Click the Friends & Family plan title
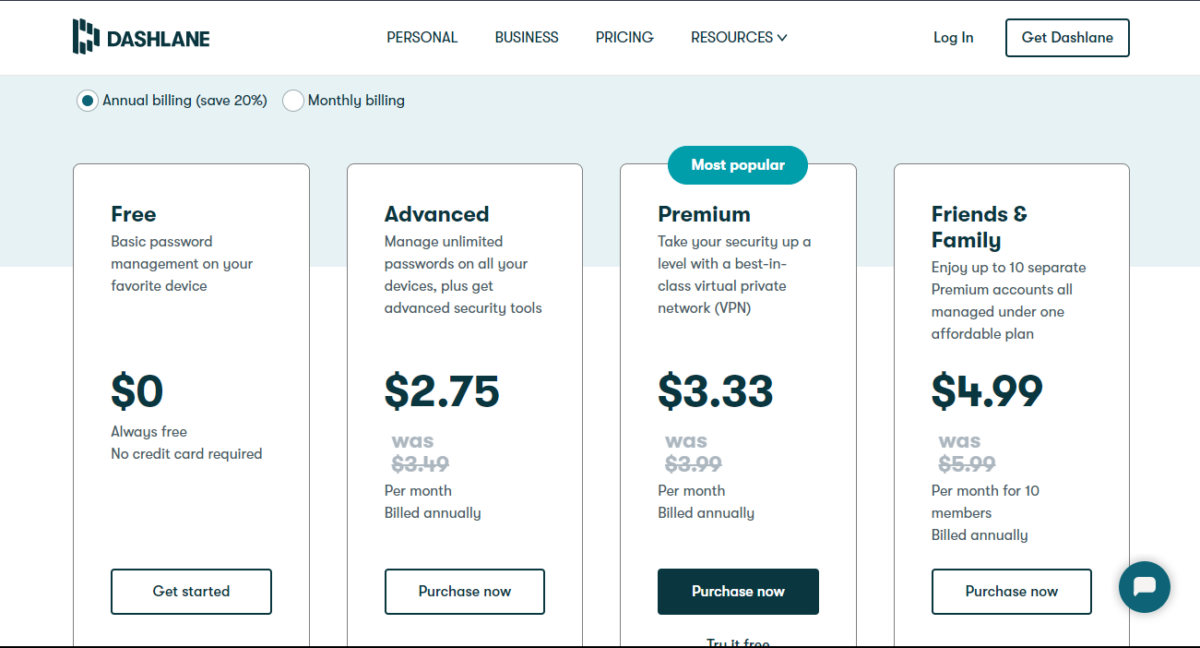The height and width of the screenshot is (648, 1200). (979, 226)
